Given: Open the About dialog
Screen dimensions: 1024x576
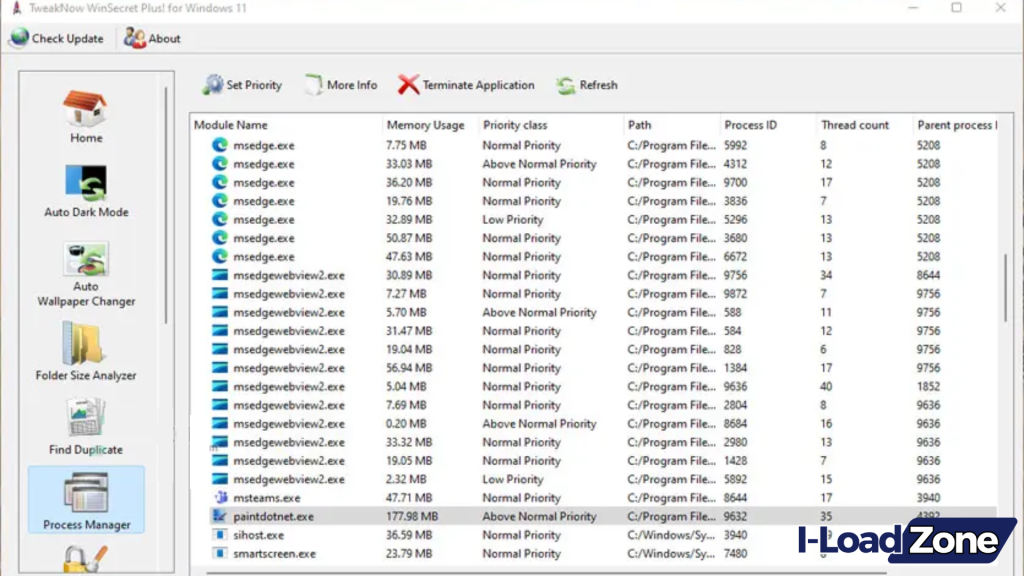Looking at the screenshot, I should pyautogui.click(x=152, y=39).
